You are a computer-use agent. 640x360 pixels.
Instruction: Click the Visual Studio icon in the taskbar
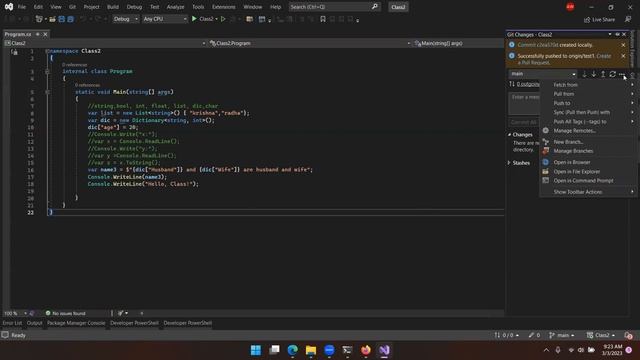click(384, 350)
